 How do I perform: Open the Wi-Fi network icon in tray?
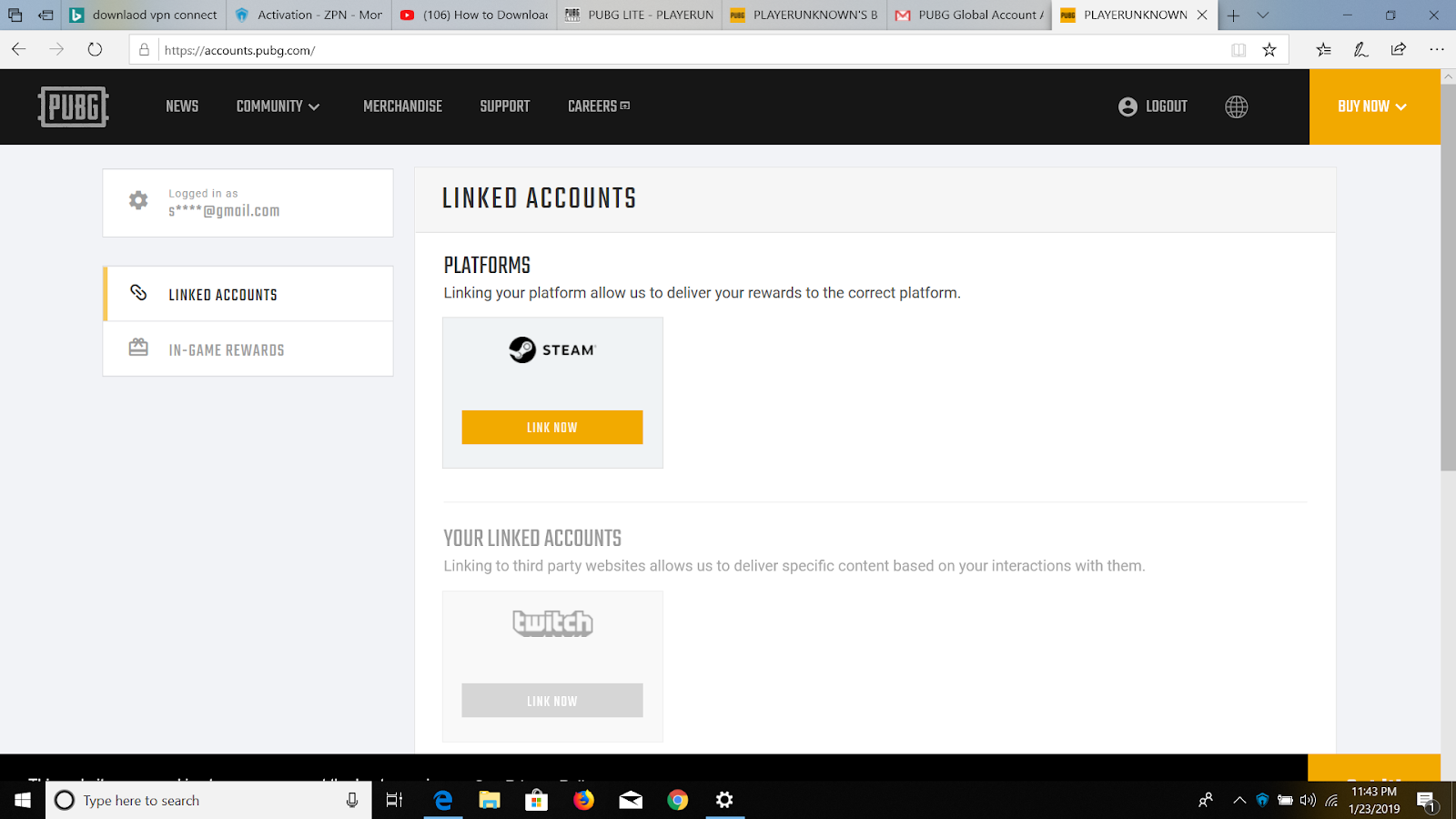[1331, 801]
